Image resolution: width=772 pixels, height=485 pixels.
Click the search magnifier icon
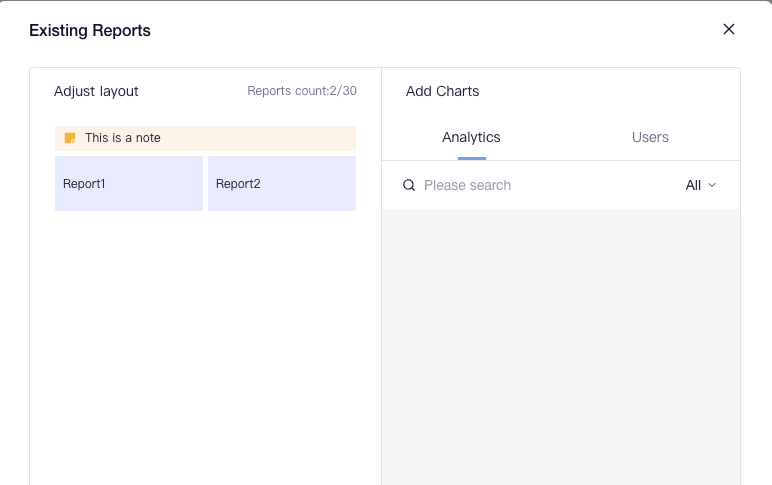[x=409, y=185]
